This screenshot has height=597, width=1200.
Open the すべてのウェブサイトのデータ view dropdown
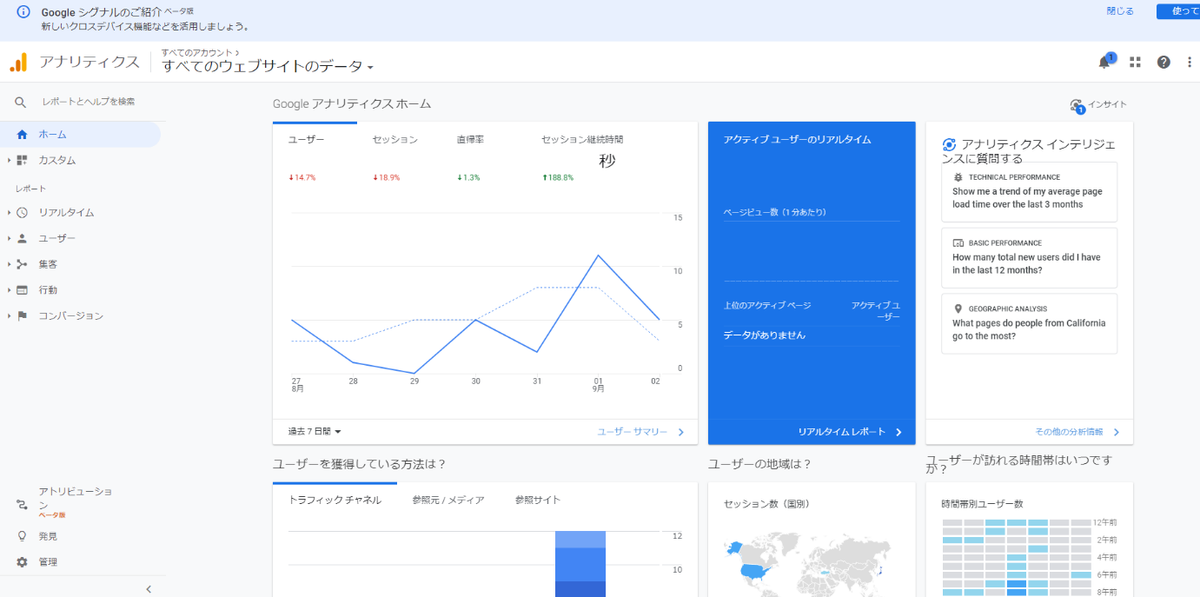(268, 67)
